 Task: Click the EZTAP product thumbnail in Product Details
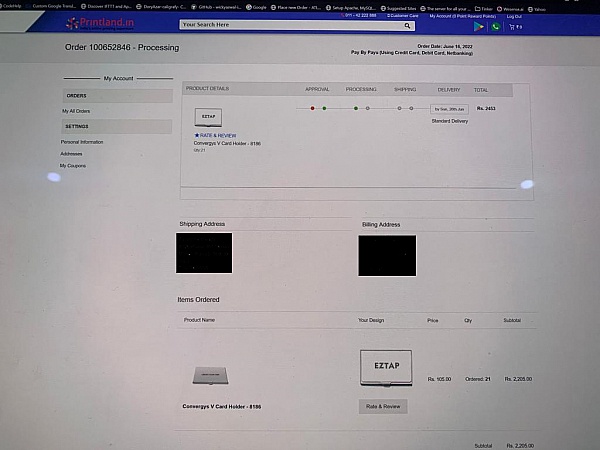208,117
